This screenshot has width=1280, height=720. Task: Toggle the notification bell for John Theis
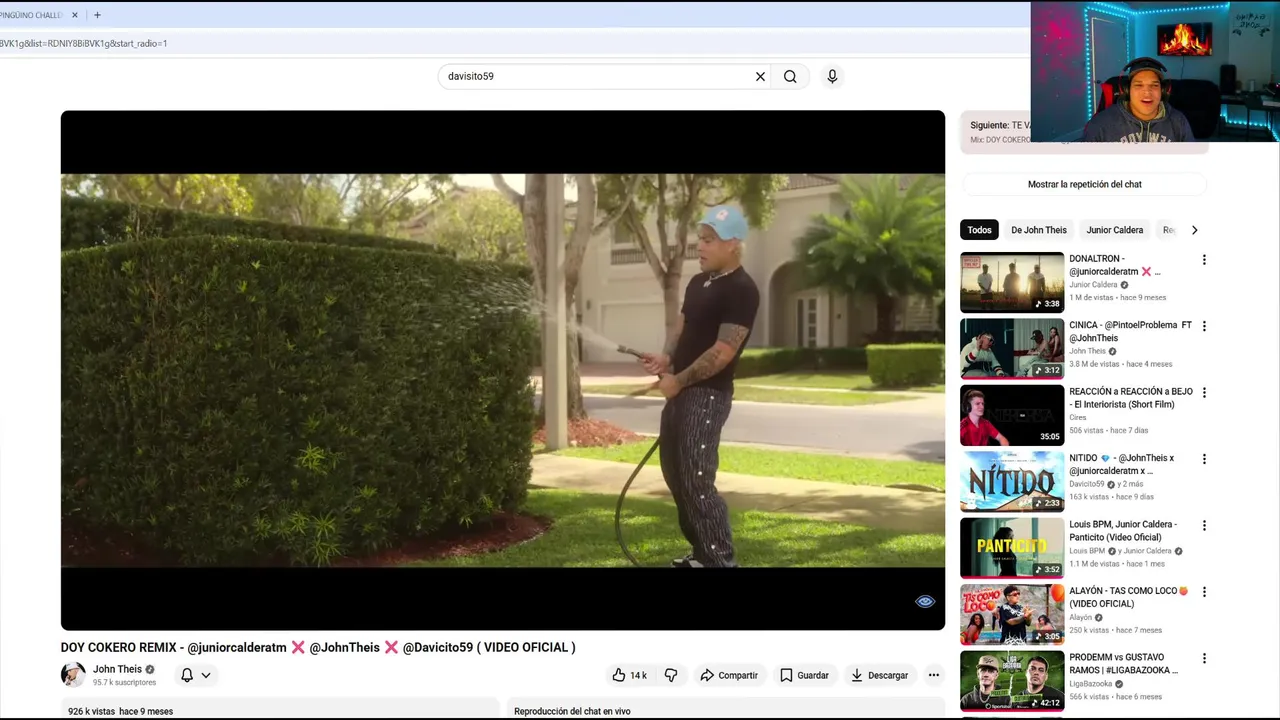[187, 675]
